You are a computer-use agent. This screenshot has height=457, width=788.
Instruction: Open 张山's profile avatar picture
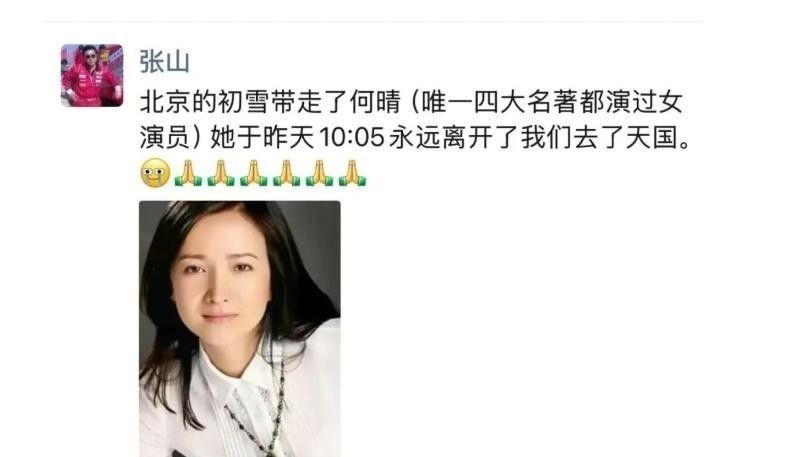tap(92, 75)
